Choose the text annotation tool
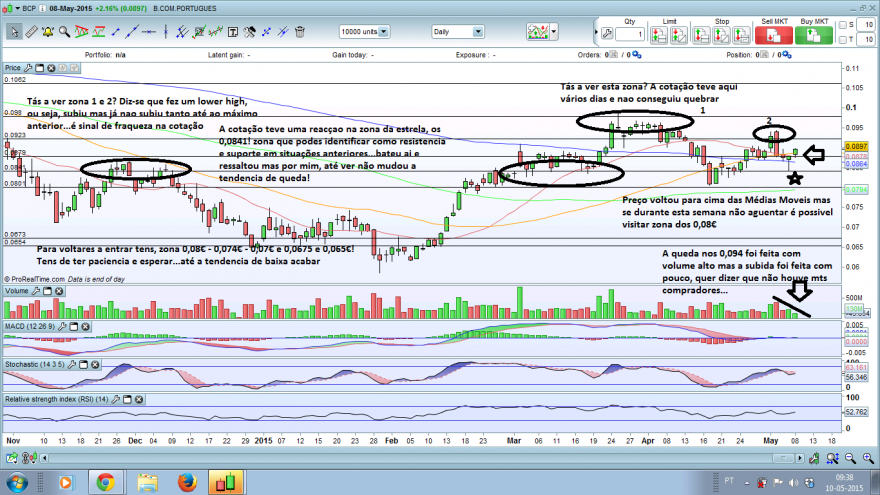 [x=232, y=32]
